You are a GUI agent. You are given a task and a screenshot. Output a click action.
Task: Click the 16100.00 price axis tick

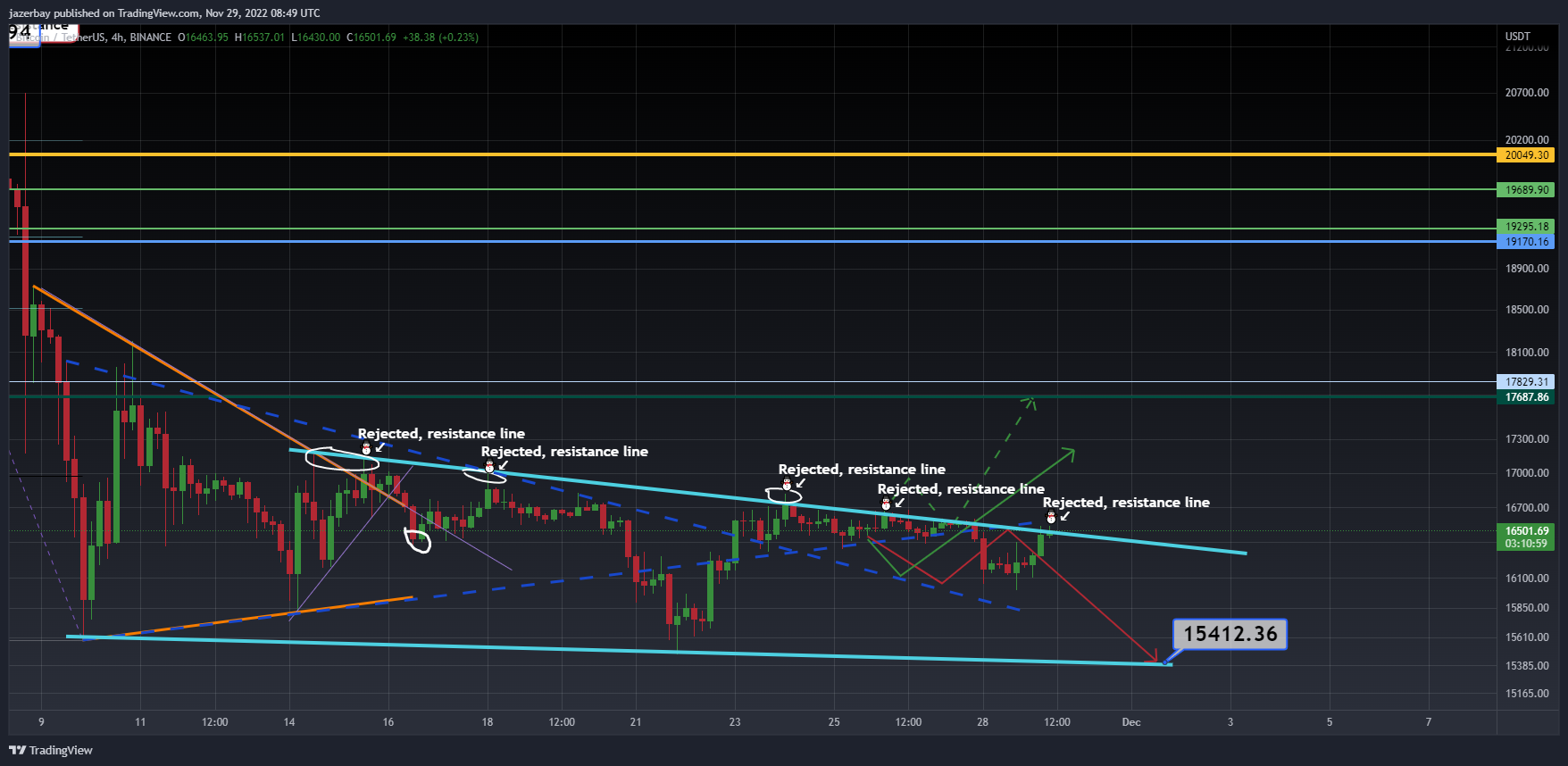(1527, 579)
